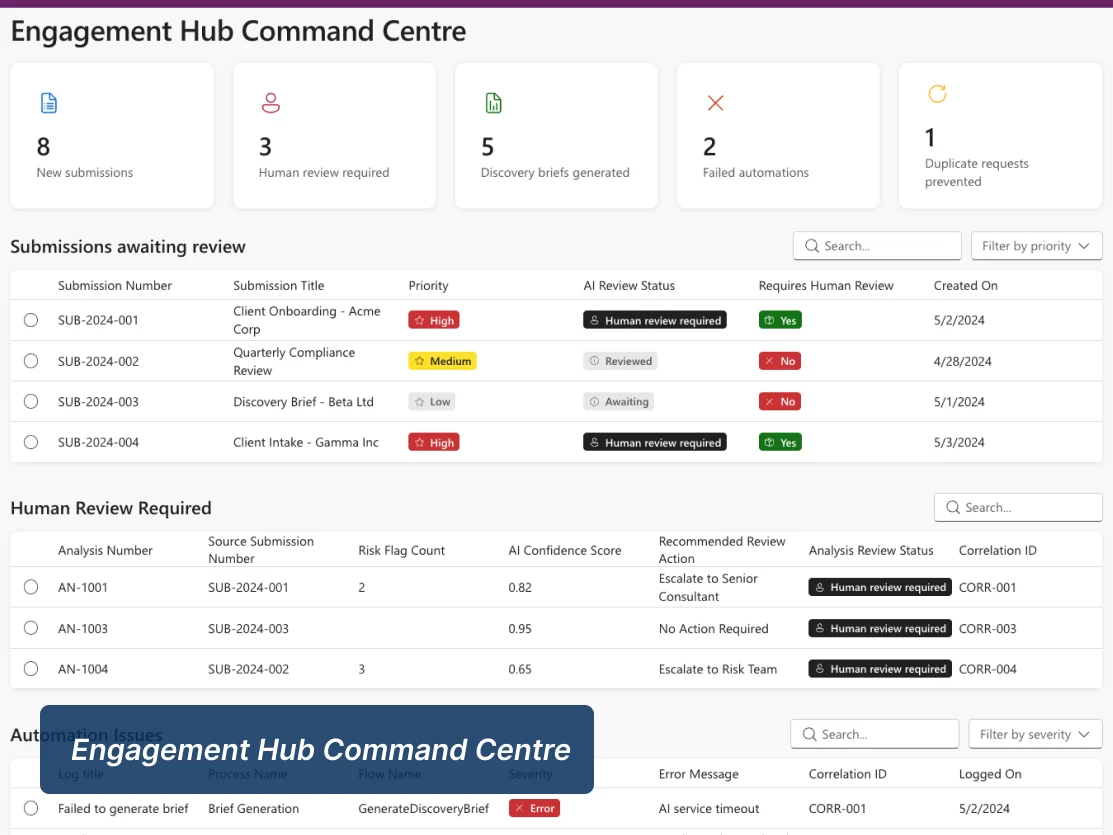Open the Duplicate requests prevented card
Viewport: 1113px width, 835px height.
[1000, 136]
